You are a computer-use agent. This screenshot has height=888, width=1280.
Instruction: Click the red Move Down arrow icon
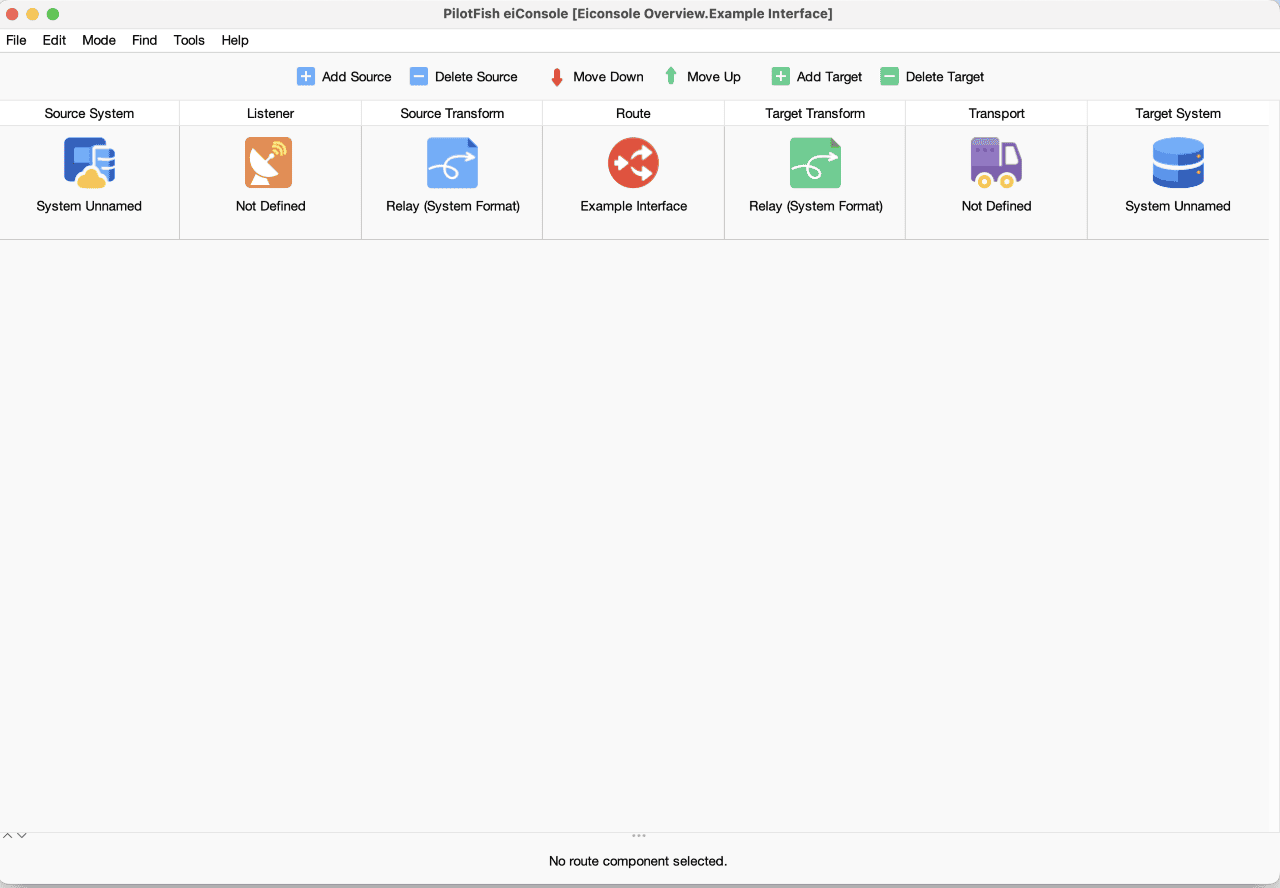[x=557, y=77]
